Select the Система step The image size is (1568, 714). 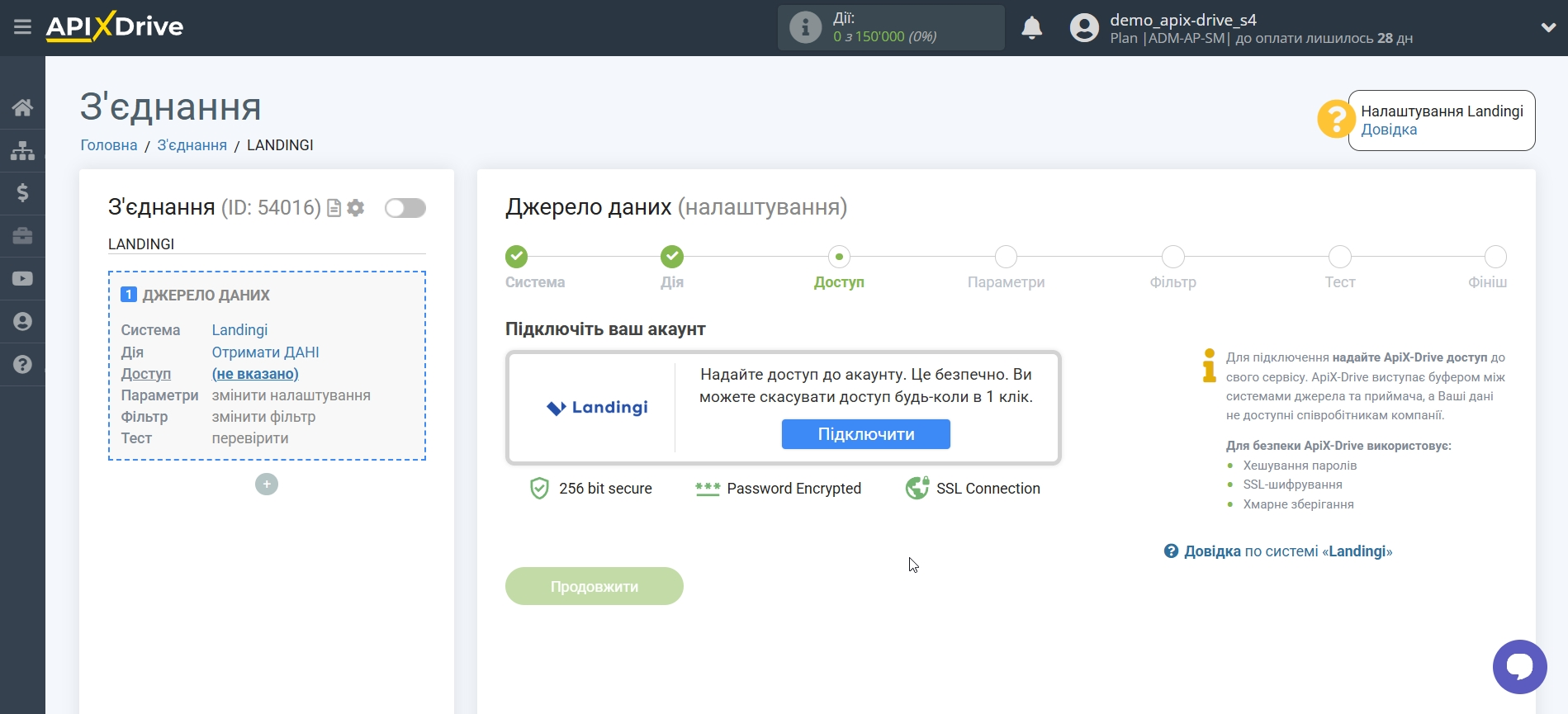(x=517, y=258)
